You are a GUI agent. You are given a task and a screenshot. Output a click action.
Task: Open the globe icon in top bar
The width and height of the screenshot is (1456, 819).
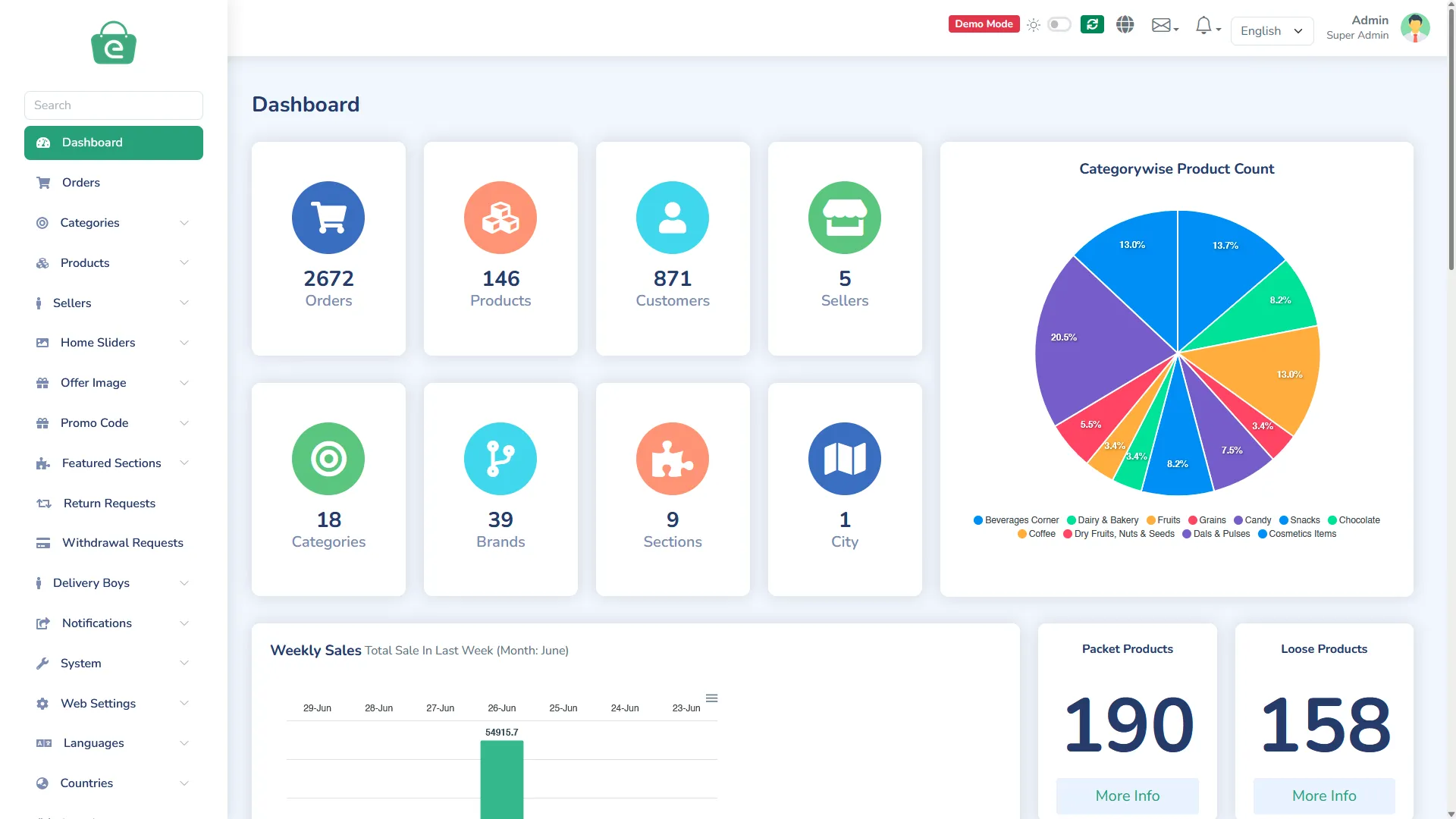pyautogui.click(x=1125, y=24)
